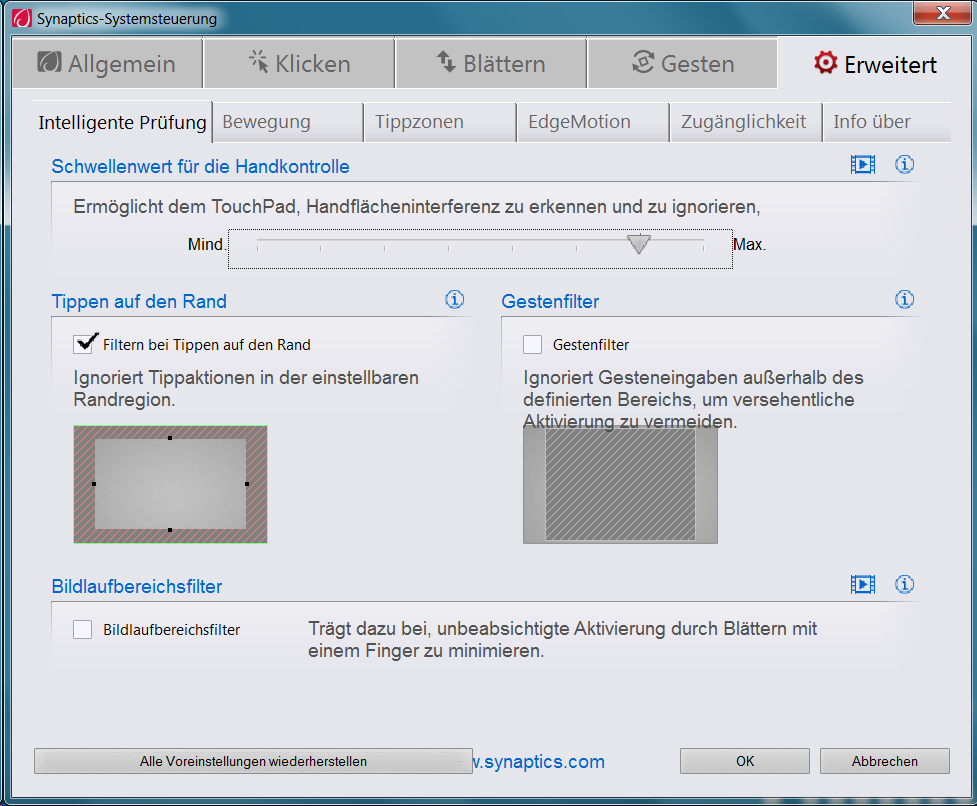Enable the Gestenfilter checkbox
Viewport: 977px width, 806px height.
click(x=532, y=344)
